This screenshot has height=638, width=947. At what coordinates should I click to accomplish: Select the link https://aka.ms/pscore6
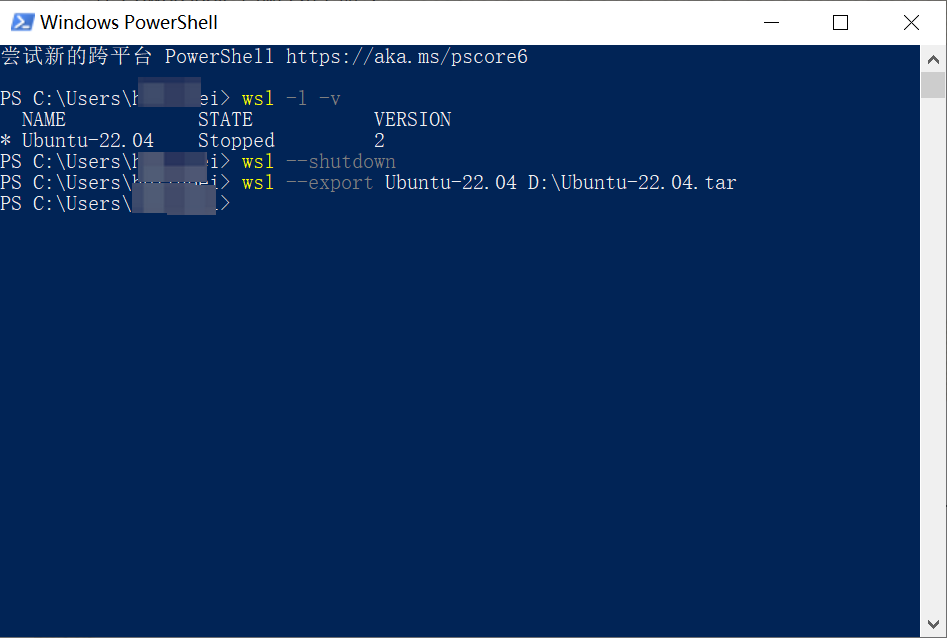point(407,57)
